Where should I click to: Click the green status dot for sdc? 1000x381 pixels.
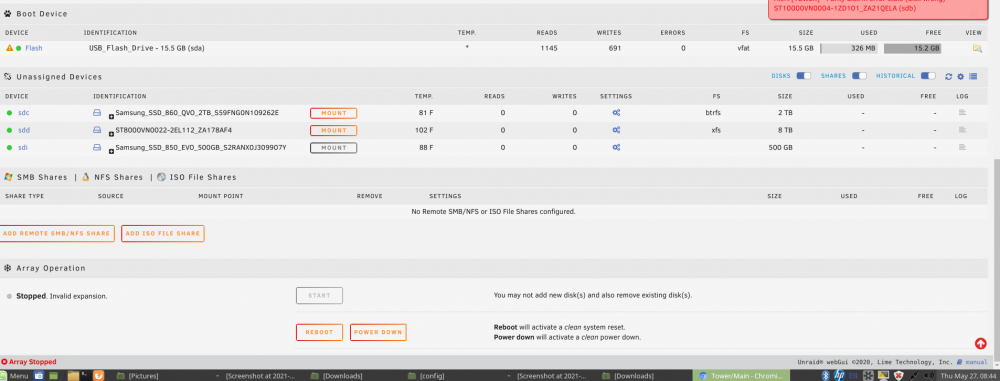point(10,113)
